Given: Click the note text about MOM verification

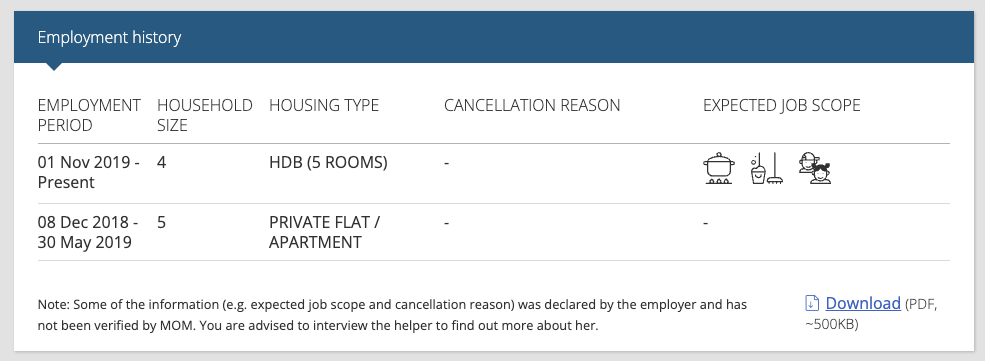Looking at the screenshot, I should pos(393,315).
